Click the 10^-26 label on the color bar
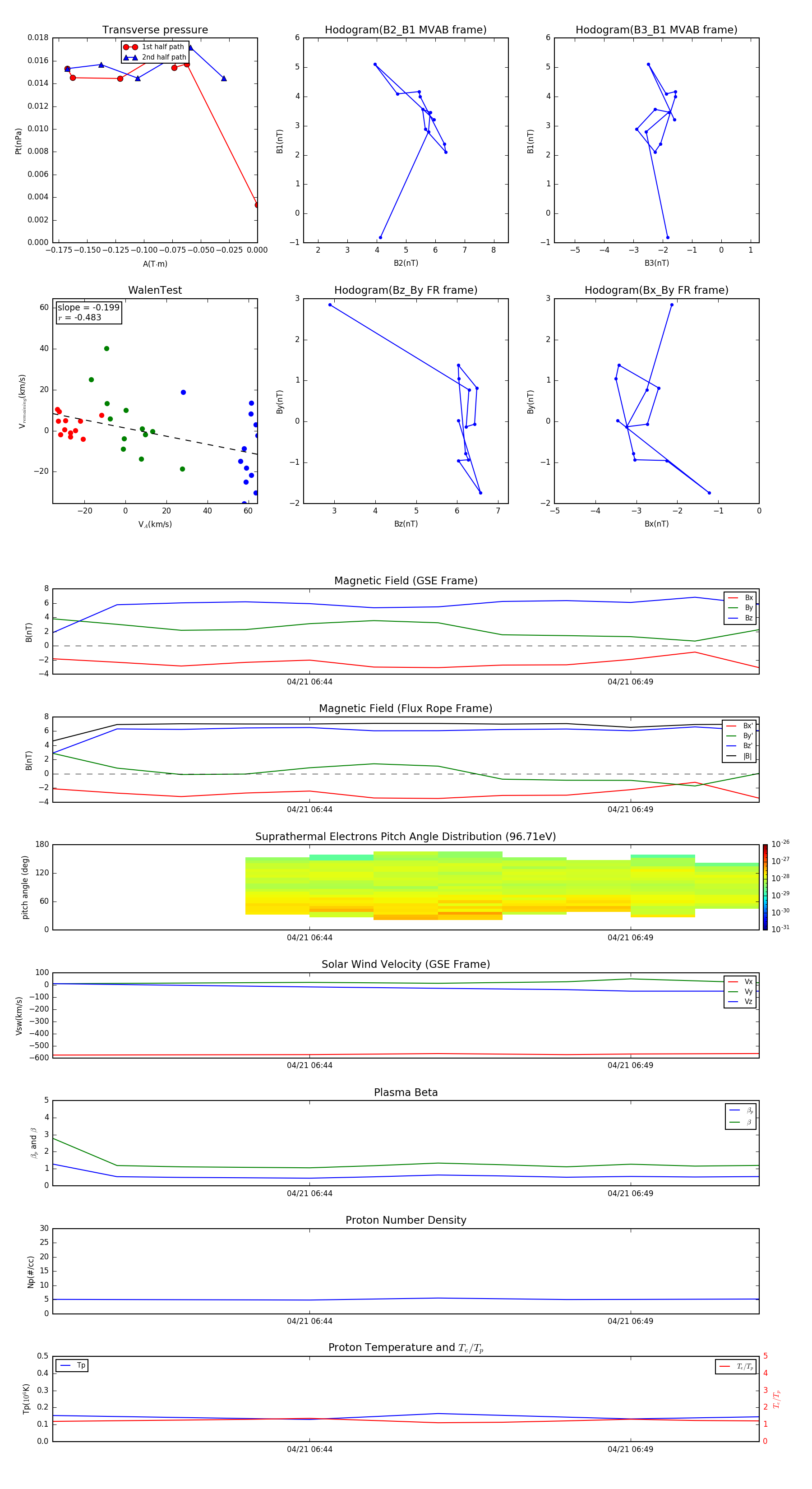The height and width of the screenshot is (1489, 812). (x=780, y=845)
